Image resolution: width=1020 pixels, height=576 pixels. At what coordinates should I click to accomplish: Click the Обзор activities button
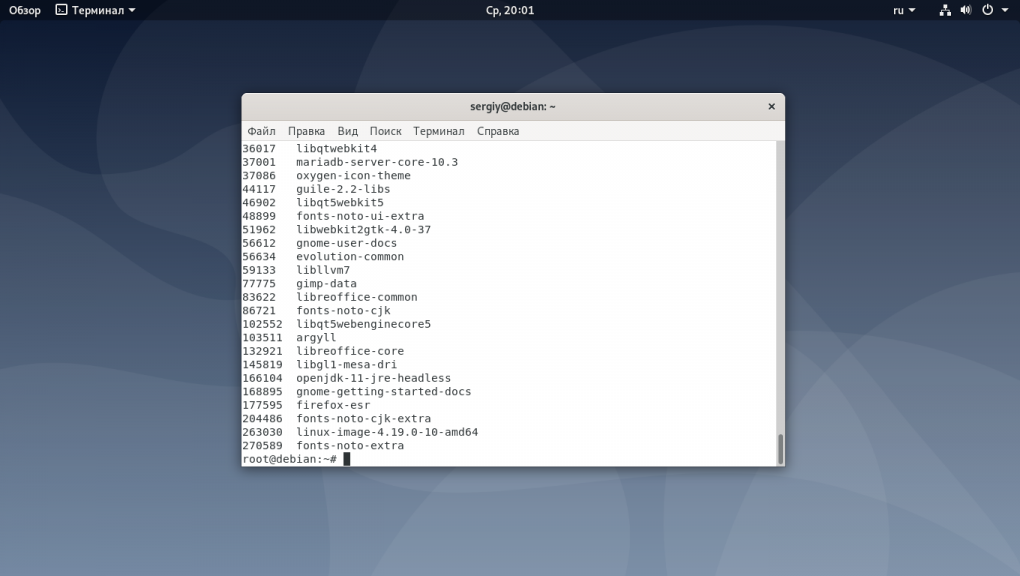[x=25, y=10]
